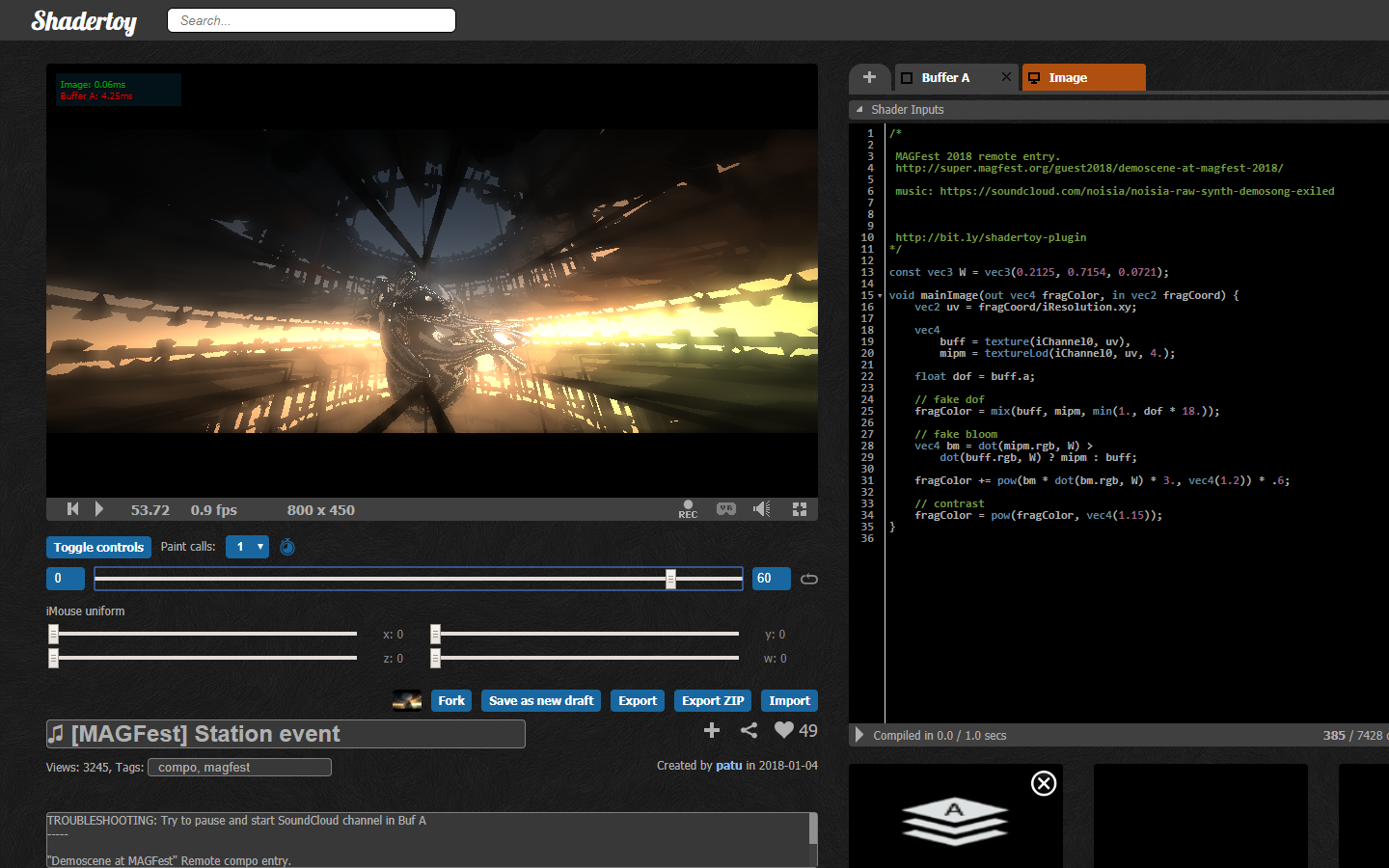Like the shader with heart icon
Image resolution: width=1389 pixels, height=868 pixels.
coord(784,730)
